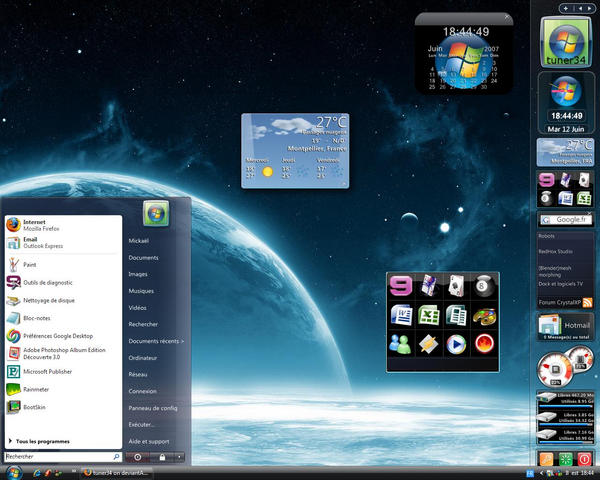
Task: Expand Documents récents submenu
Action: pos(156,341)
